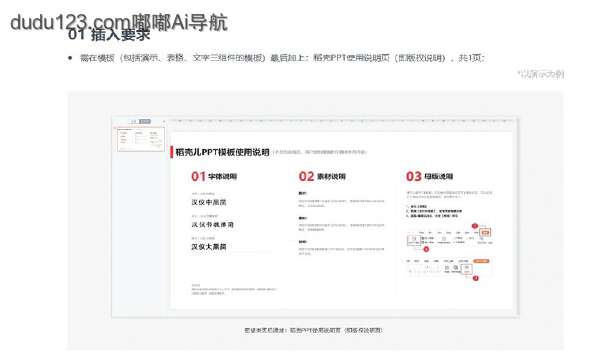This screenshot has height=360, width=600.
Task: Select the title 稻壳儿PPT模板使用说明
Action: coord(222,152)
